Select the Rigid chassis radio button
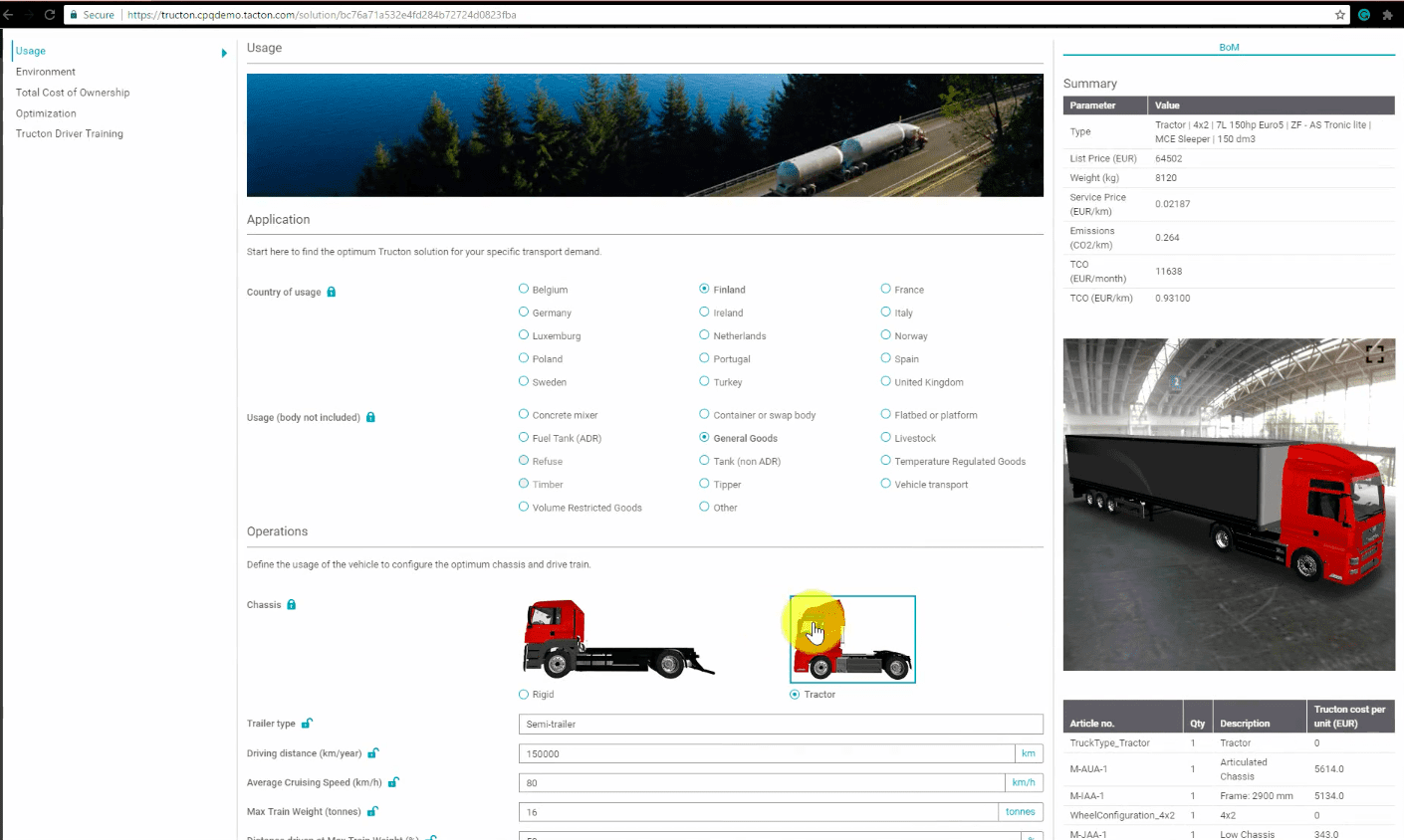This screenshot has width=1404, height=840. (x=524, y=695)
